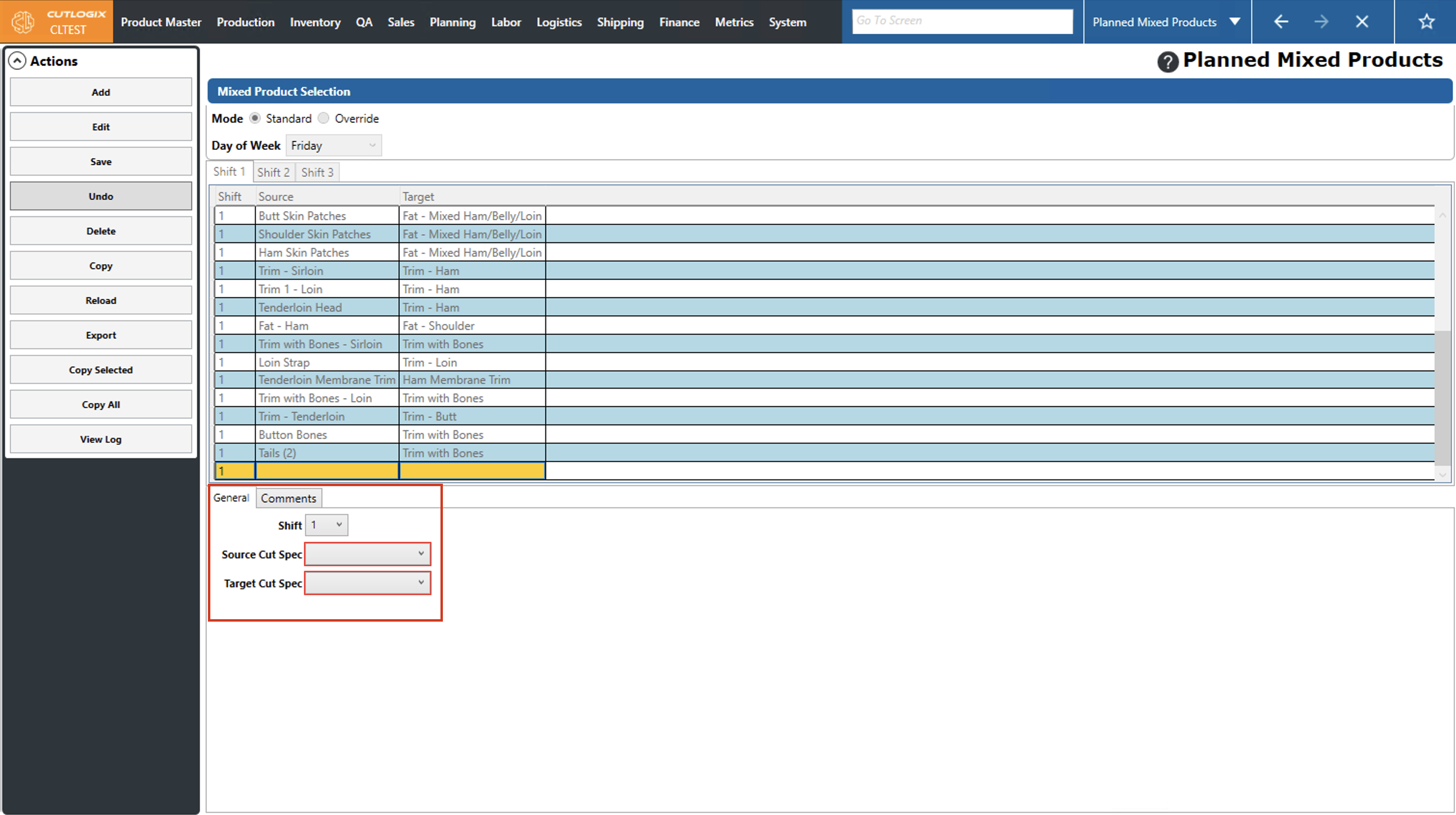1456x815 pixels.
Task: Switch to the Shift 2 tab
Action: tap(273, 172)
